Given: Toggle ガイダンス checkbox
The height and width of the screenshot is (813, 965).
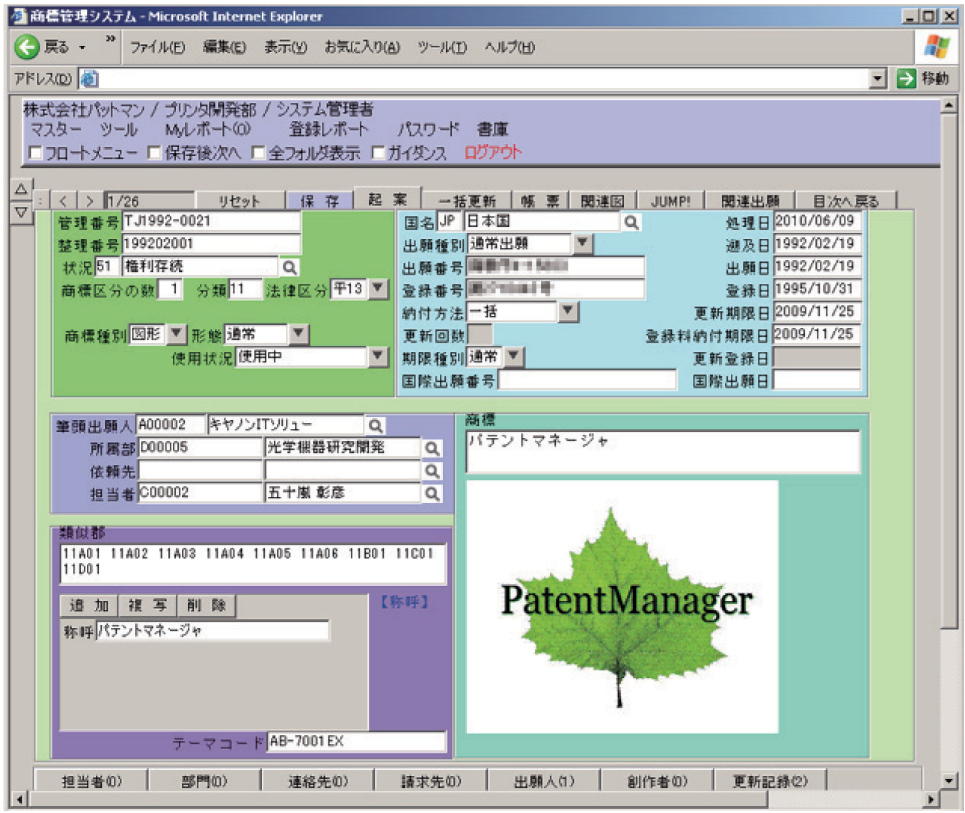Looking at the screenshot, I should 378,152.
